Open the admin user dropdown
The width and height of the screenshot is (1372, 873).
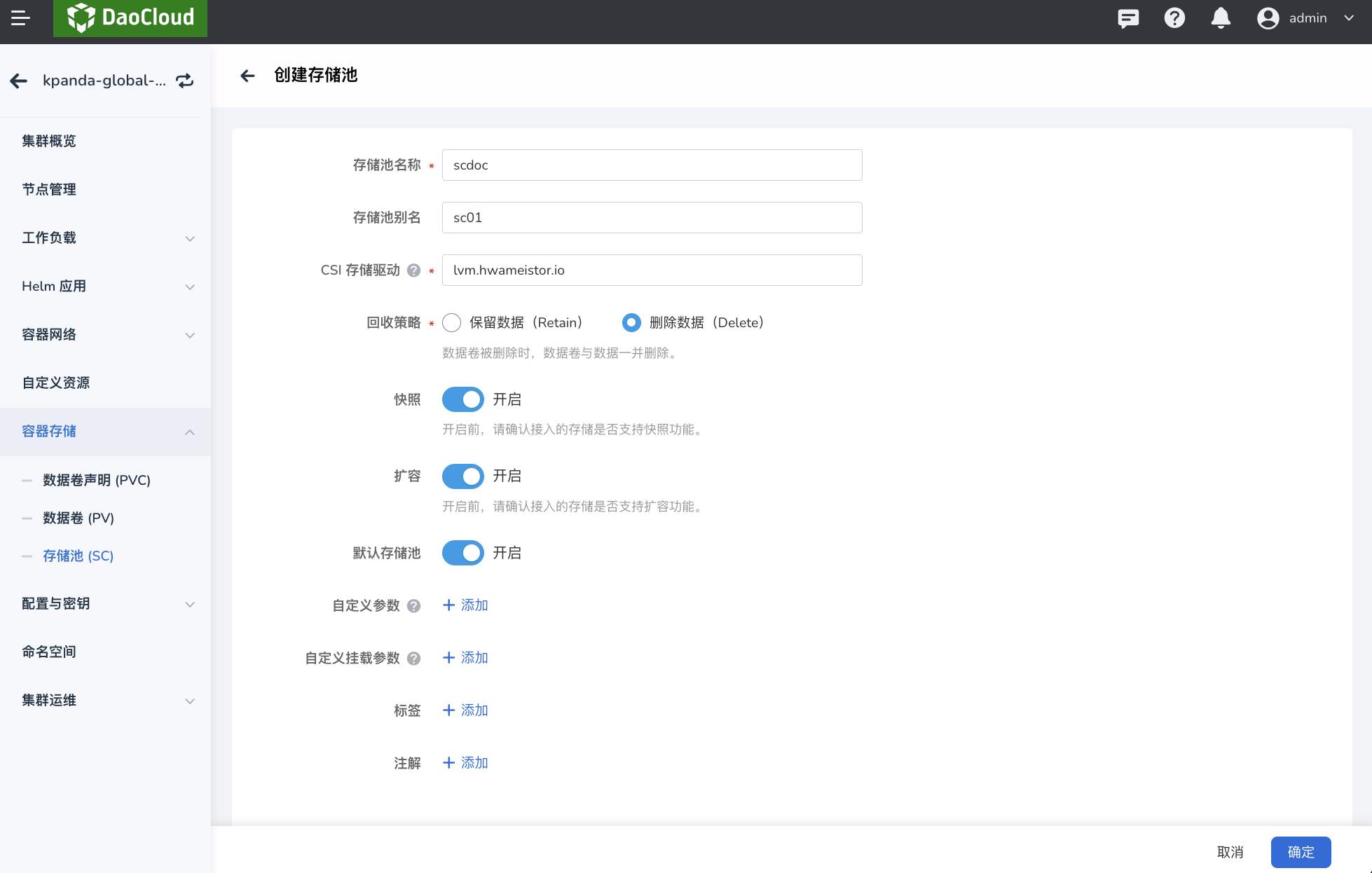(x=1307, y=18)
